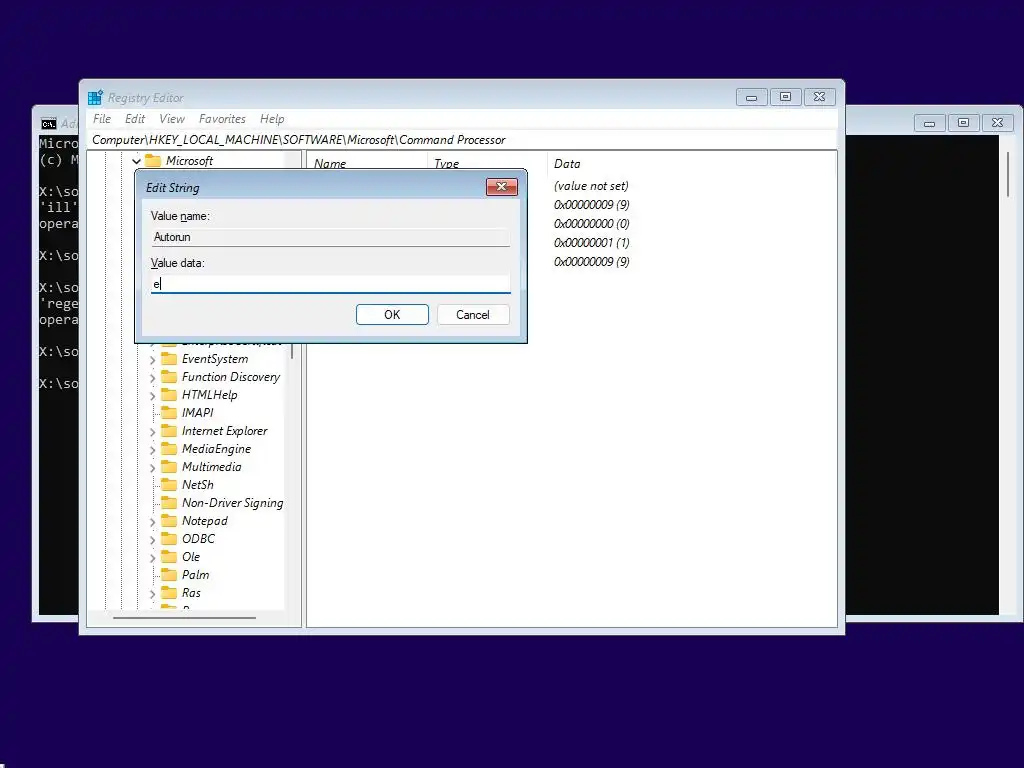The image size is (1024, 768).
Task: Expand the MediaEngine key
Action: (x=152, y=450)
